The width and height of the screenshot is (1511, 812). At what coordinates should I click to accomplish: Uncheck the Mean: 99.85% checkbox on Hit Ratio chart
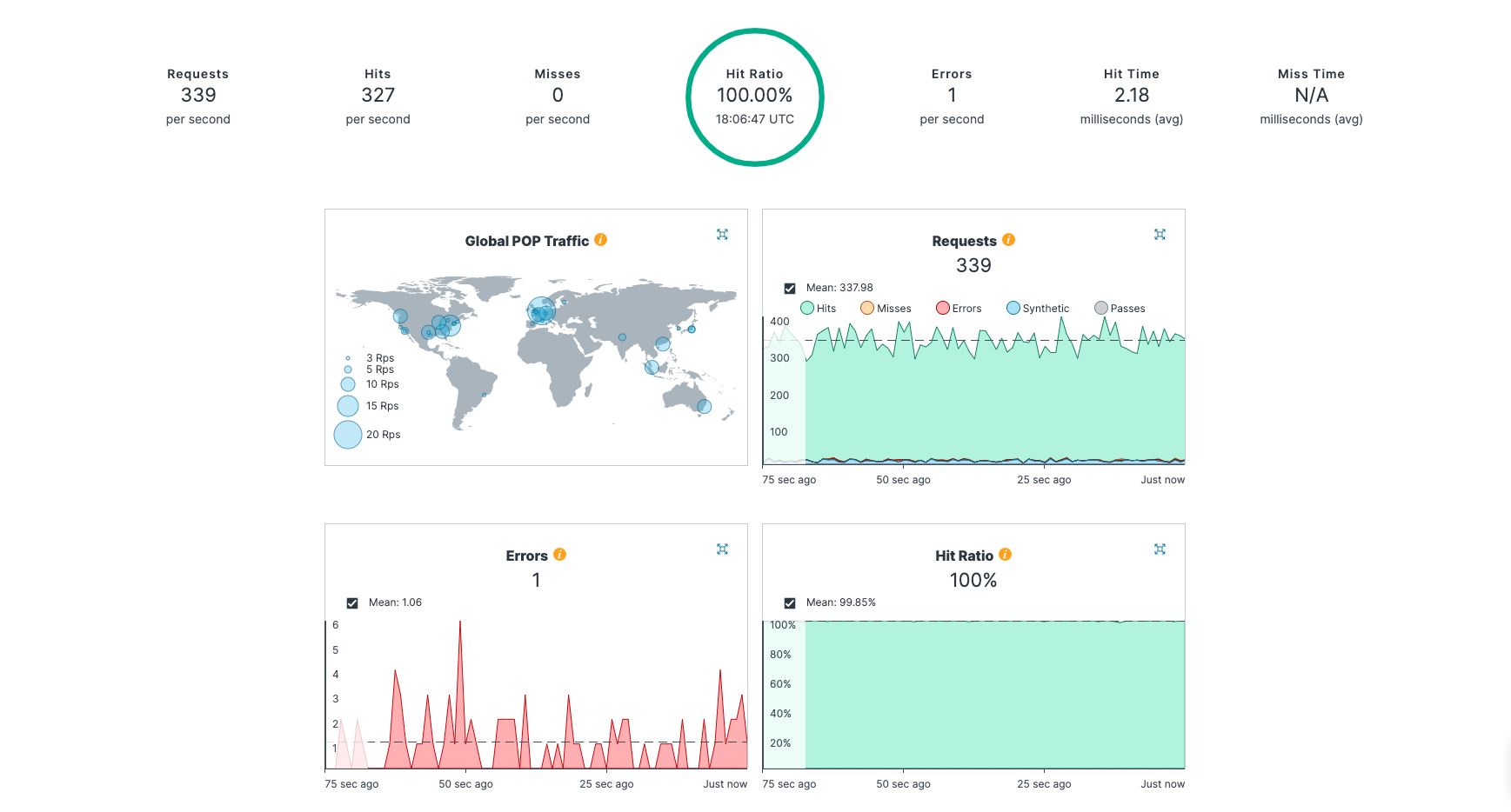point(789,602)
